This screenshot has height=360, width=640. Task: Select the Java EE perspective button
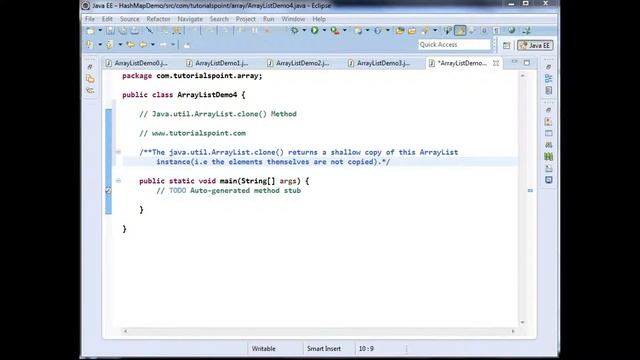536,45
